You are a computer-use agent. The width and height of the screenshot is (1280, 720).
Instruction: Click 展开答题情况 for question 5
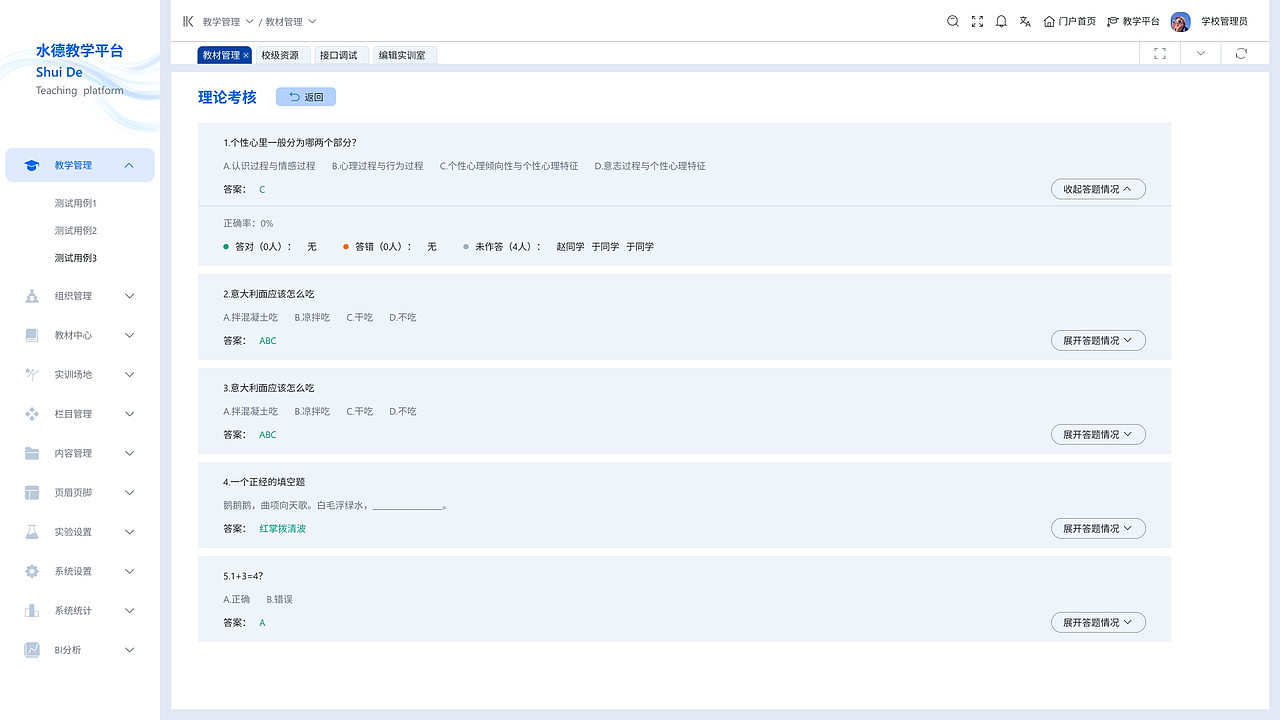[1098, 623]
